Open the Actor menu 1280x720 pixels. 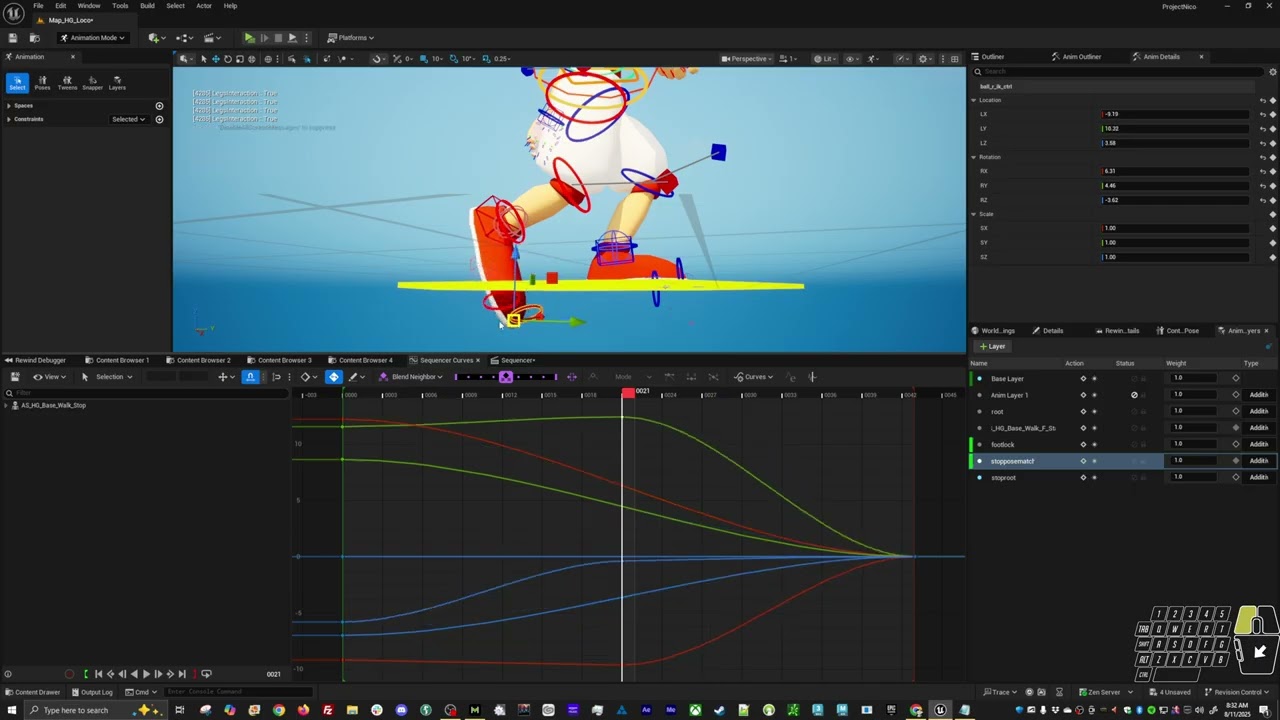click(x=204, y=6)
